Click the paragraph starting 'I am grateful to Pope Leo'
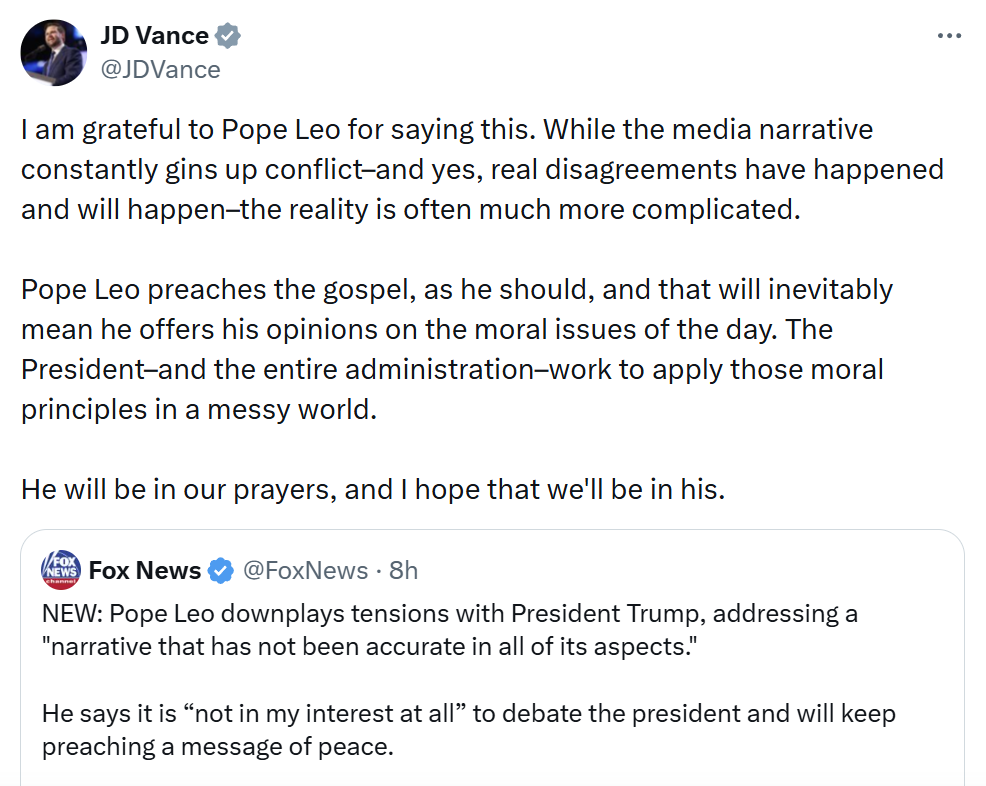 (482, 170)
